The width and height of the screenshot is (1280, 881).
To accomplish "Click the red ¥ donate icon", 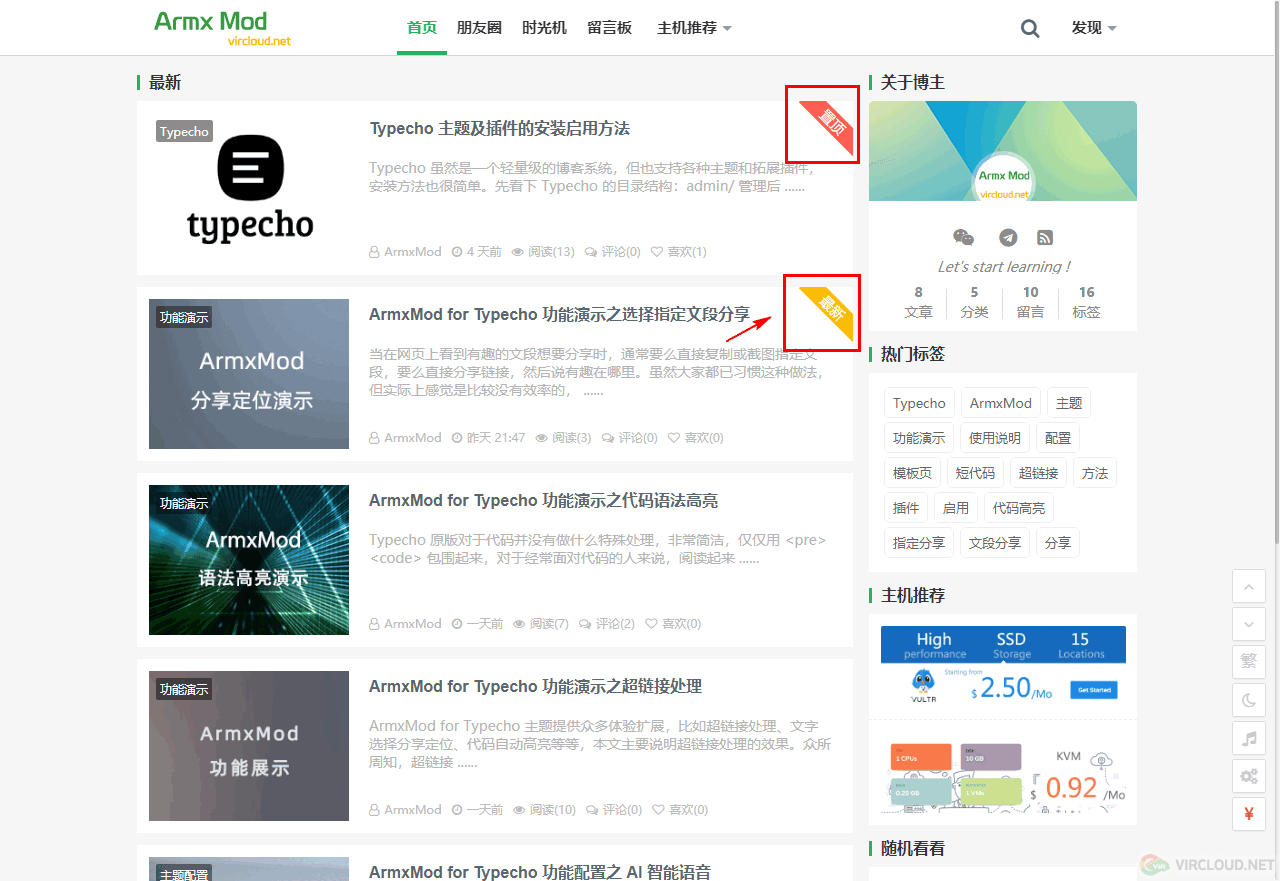I will point(1249,813).
